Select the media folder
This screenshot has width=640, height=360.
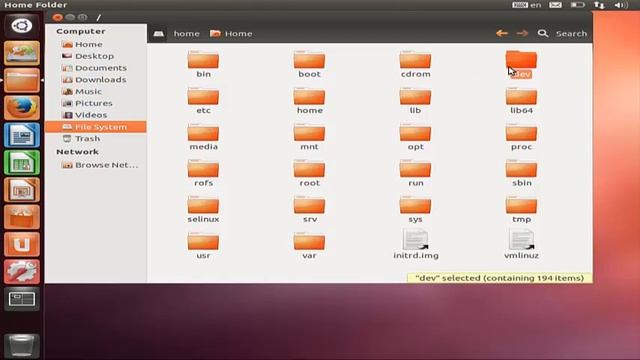pyautogui.click(x=203, y=137)
